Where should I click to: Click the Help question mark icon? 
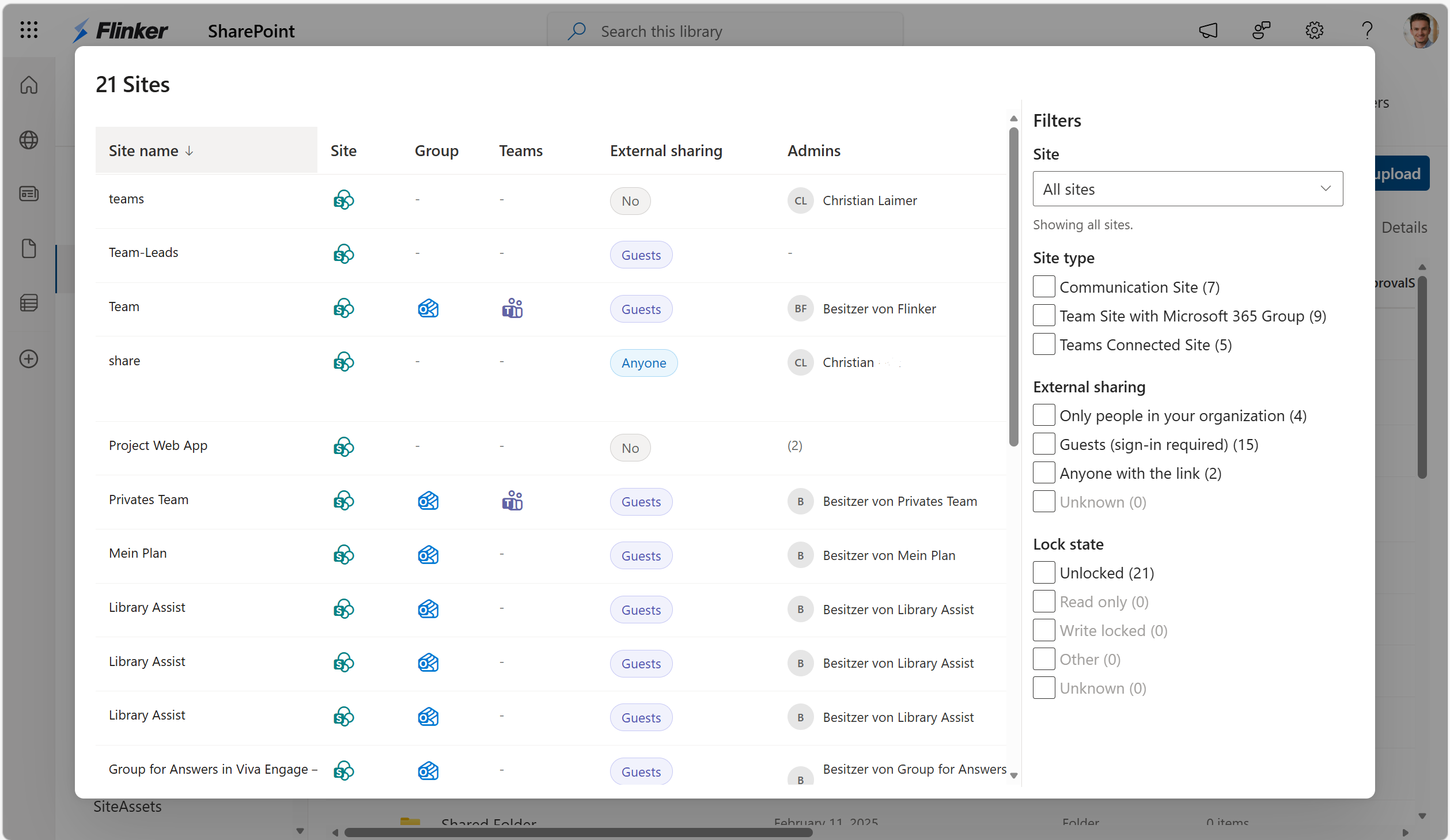pyautogui.click(x=1368, y=31)
